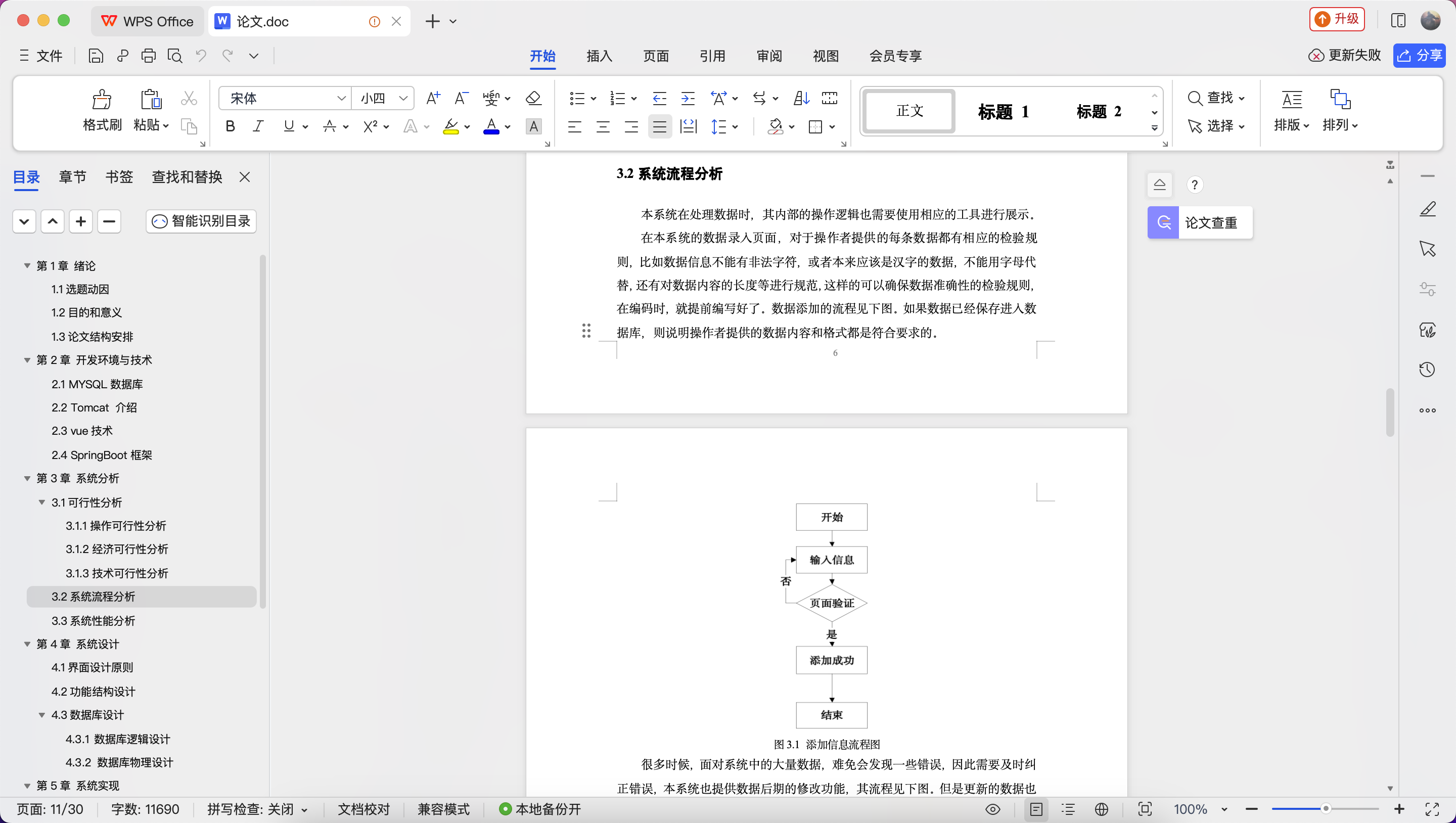
Task: Apply justified paragraph alignment
Action: pyautogui.click(x=659, y=126)
